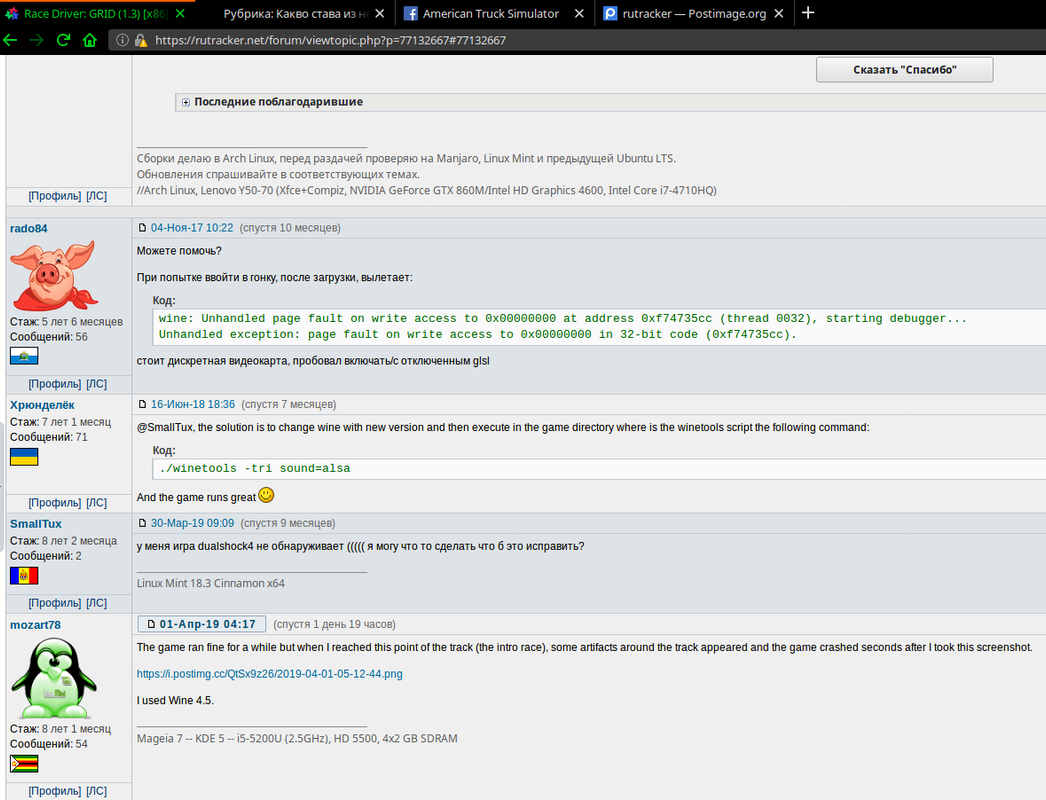Image resolution: width=1046 pixels, height=800 pixels.
Task: Close the rutracker — Postimage.org tab
Action: click(x=778, y=13)
